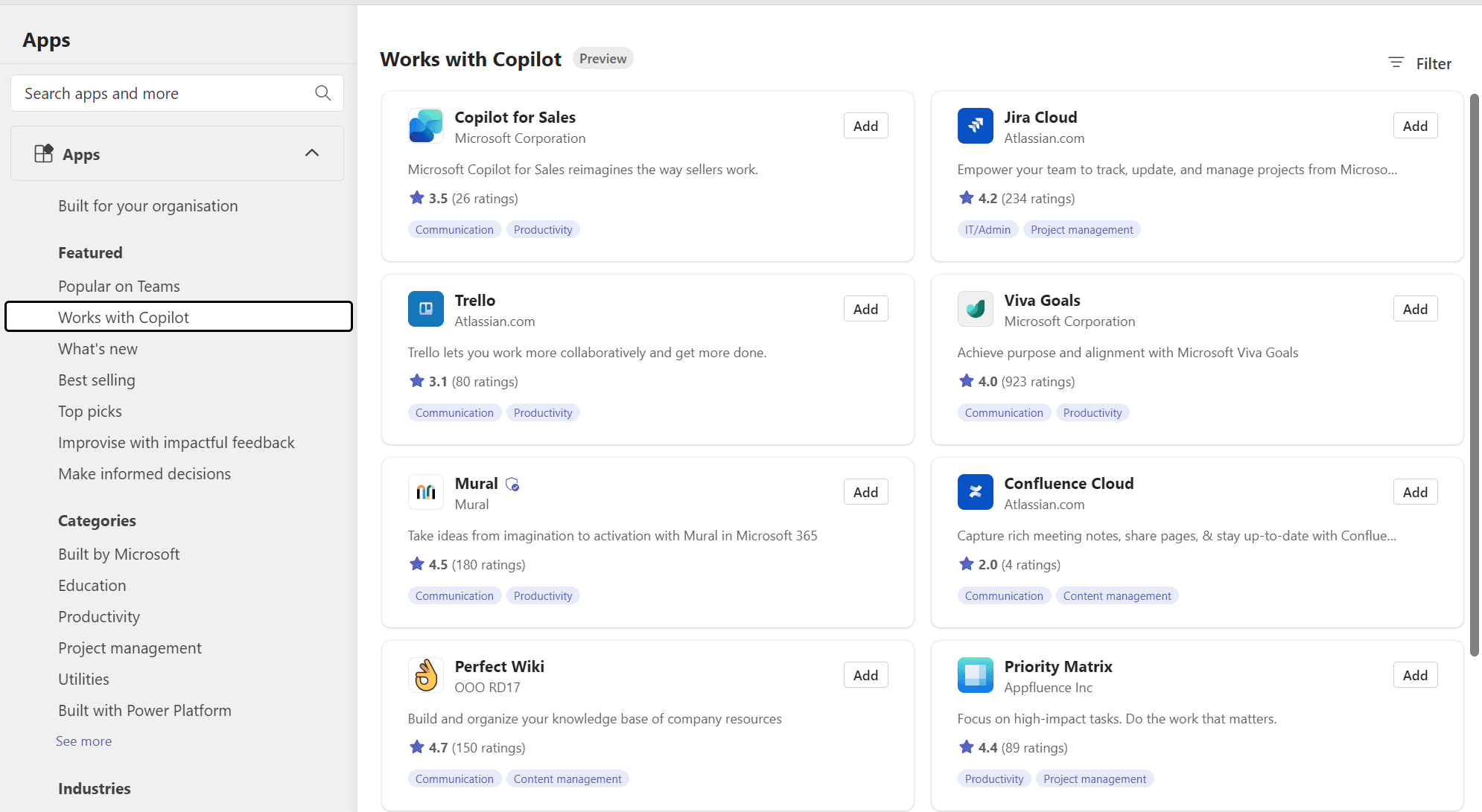Browse Productivity category in sidebar
Screen dimensions: 1482x812
pos(99,617)
